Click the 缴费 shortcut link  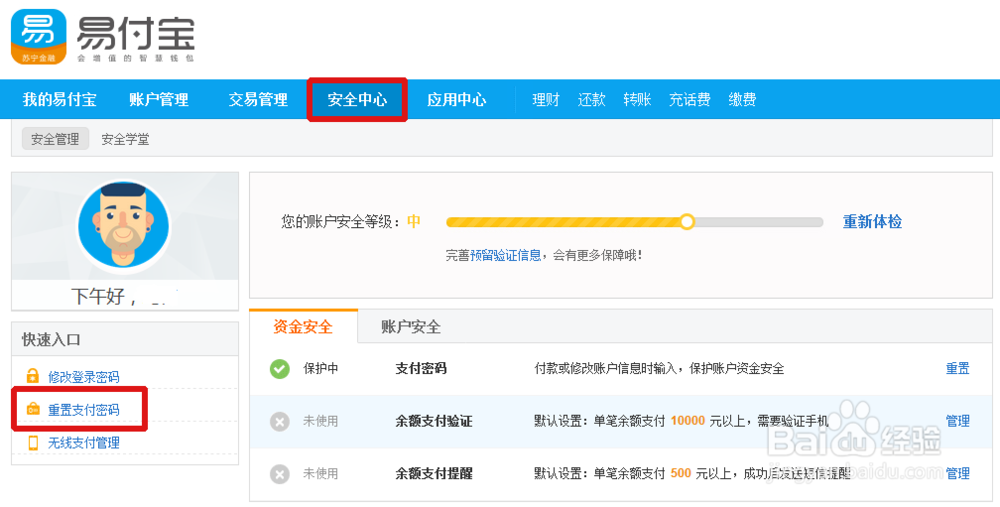pos(742,99)
